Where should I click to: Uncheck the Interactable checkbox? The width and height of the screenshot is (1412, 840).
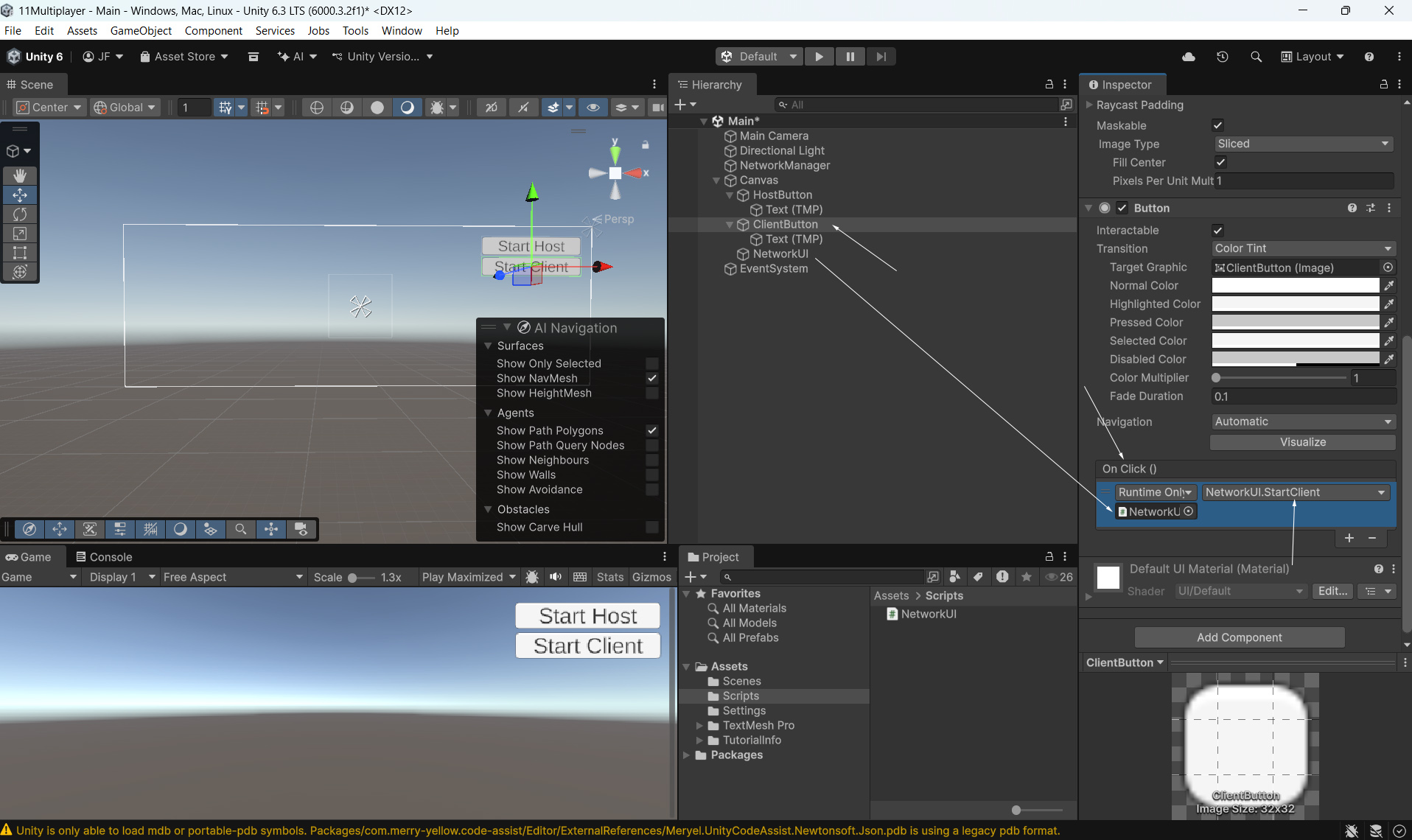[x=1217, y=231]
